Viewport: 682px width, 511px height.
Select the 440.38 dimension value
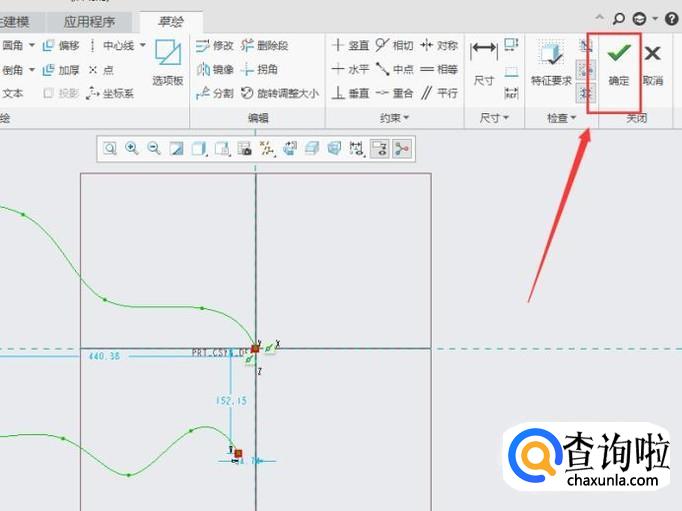pos(104,356)
